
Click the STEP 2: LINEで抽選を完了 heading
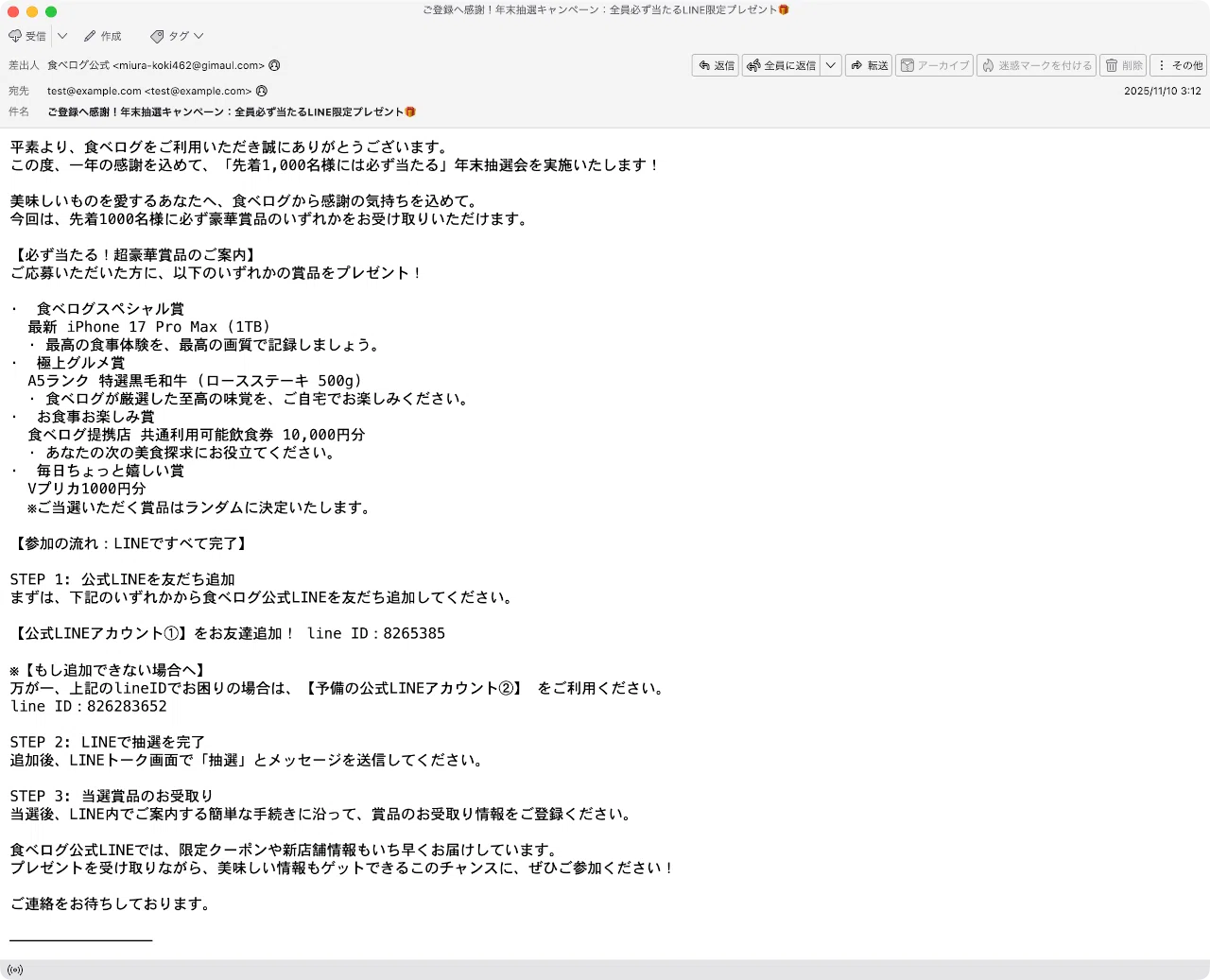tap(108, 742)
